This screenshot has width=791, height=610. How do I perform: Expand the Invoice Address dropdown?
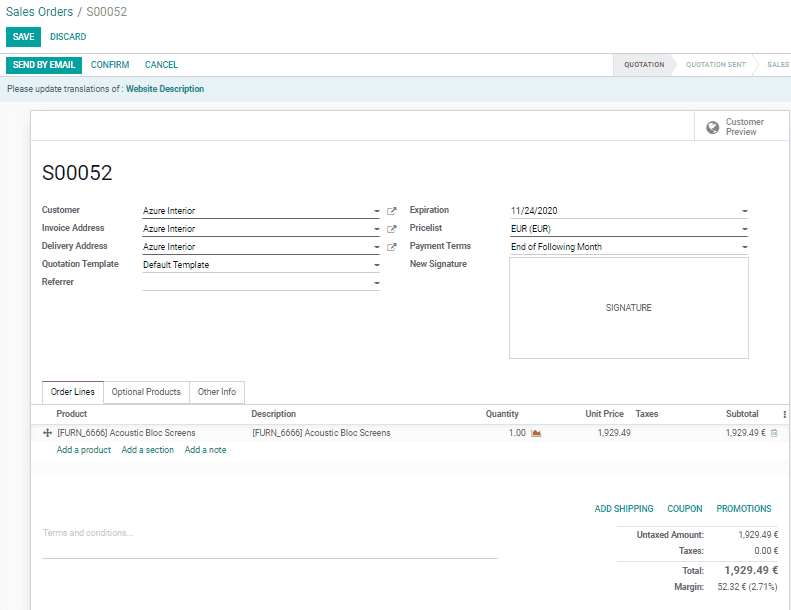pyautogui.click(x=376, y=229)
